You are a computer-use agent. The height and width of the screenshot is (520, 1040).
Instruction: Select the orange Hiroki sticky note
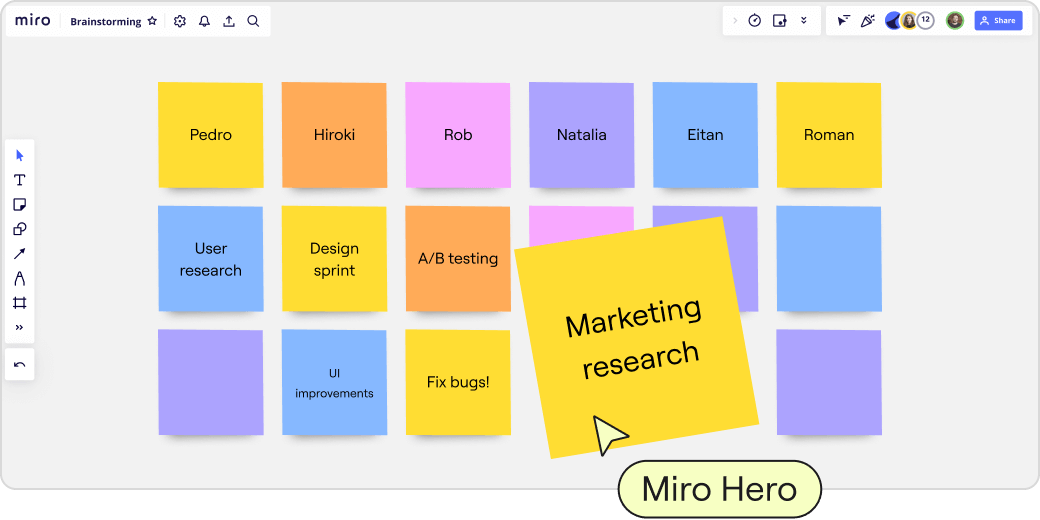[x=334, y=135]
